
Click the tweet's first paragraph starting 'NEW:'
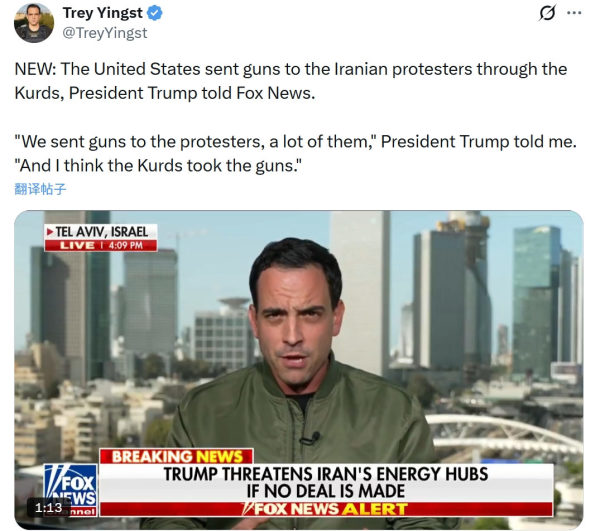291,81
